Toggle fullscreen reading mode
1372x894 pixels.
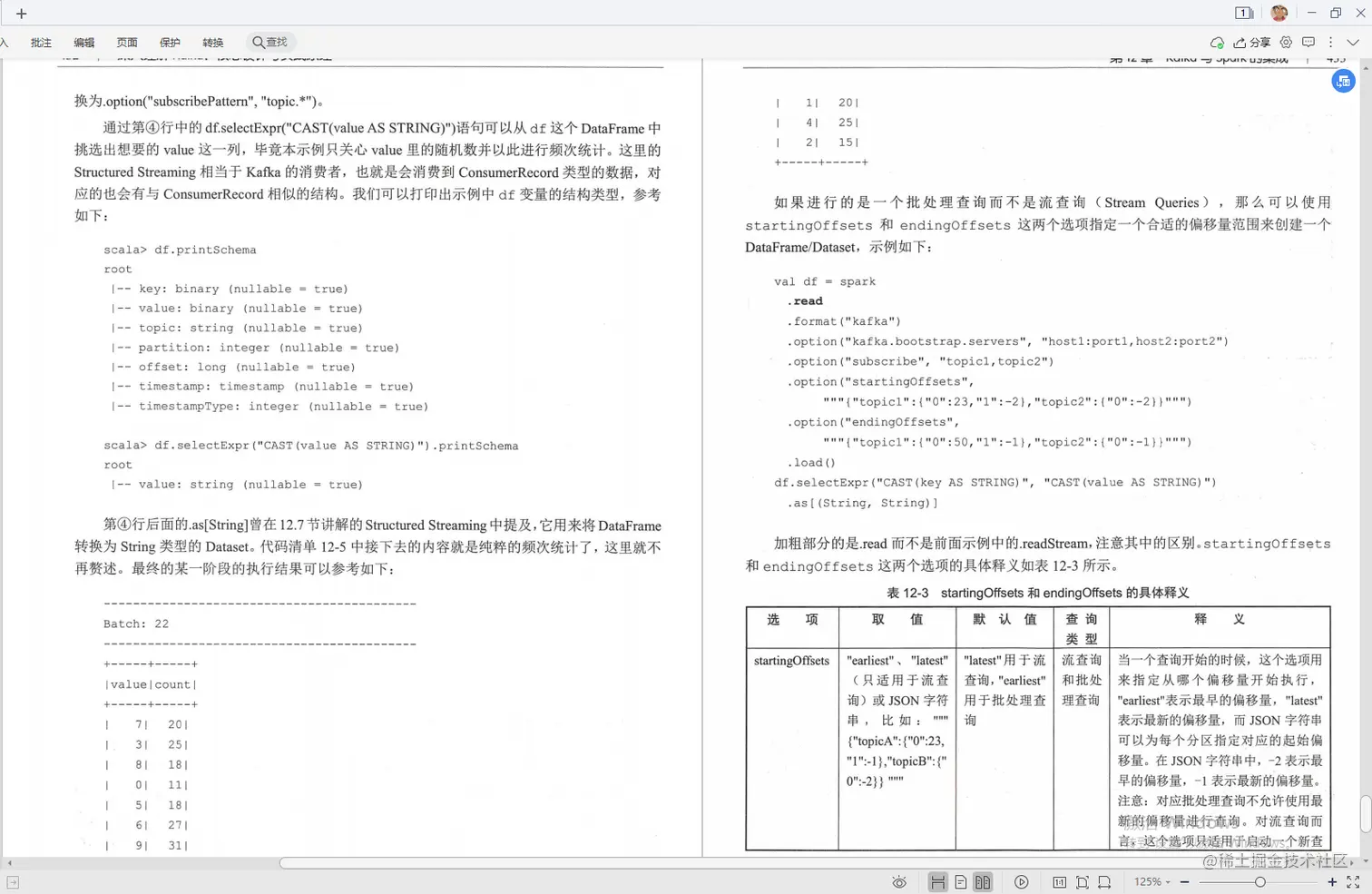(1353, 881)
